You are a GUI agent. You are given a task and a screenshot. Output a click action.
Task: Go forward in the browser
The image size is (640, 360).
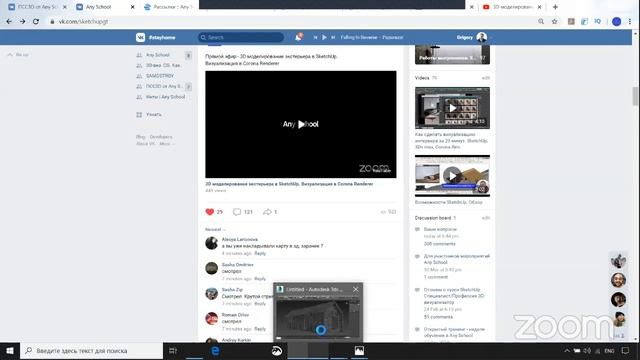(x=22, y=21)
